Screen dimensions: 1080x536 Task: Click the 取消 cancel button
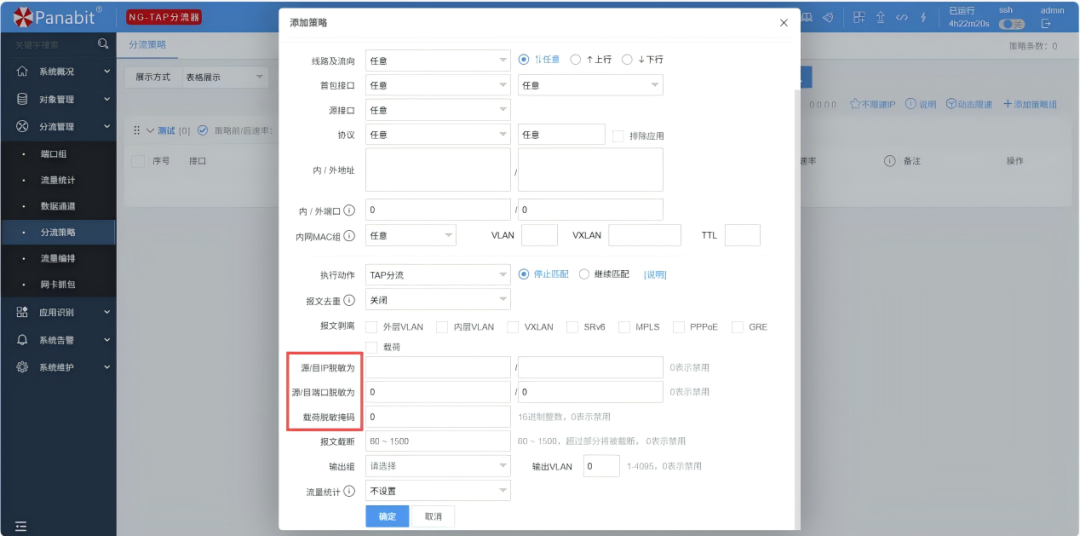click(x=433, y=516)
